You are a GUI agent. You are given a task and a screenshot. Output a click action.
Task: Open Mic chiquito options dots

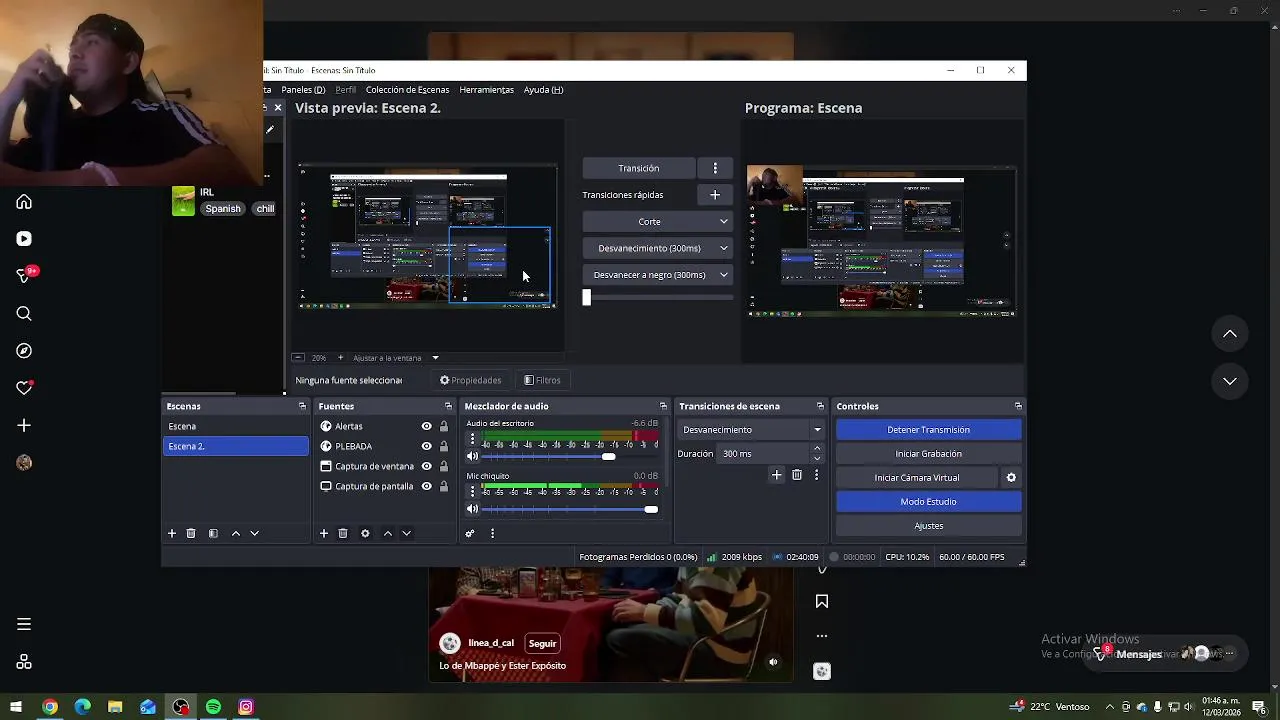(x=472, y=491)
